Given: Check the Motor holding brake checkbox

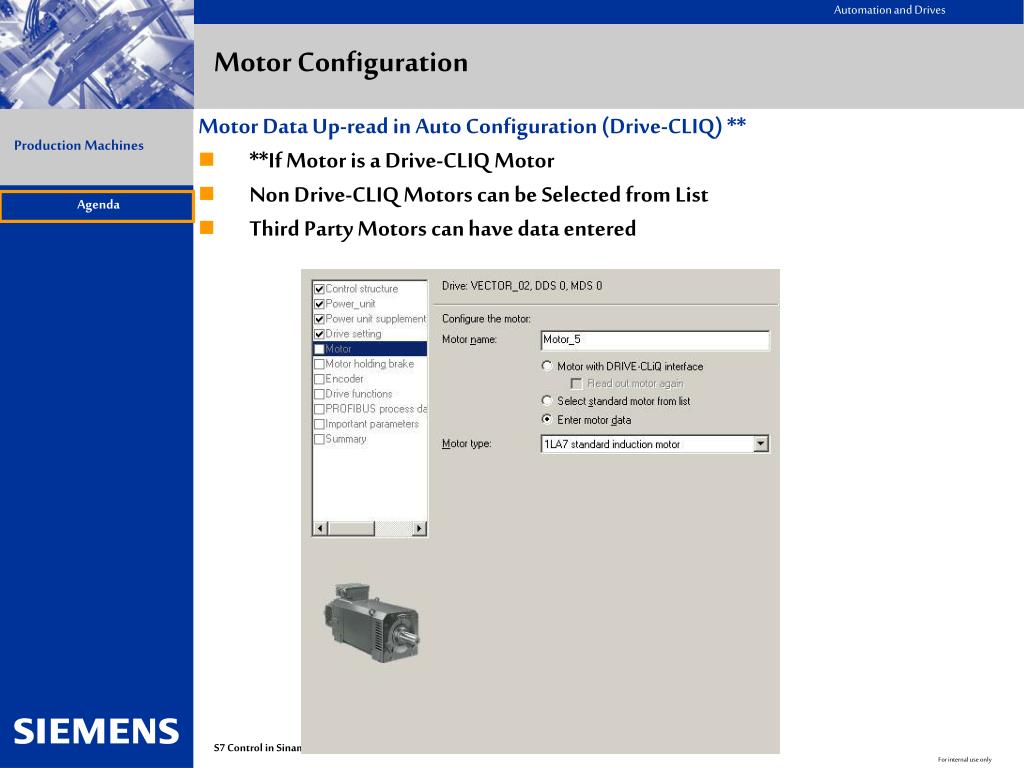Looking at the screenshot, I should pyautogui.click(x=319, y=364).
